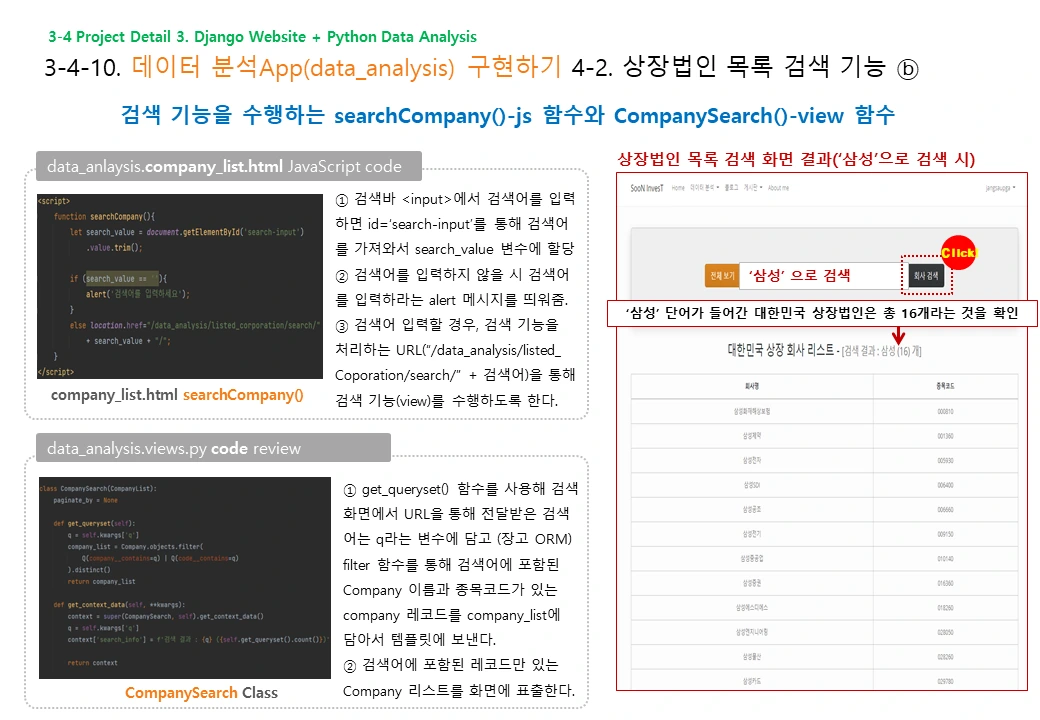Click stock code 005930
Viewport: 1040px width, 720px height.
[945, 461]
